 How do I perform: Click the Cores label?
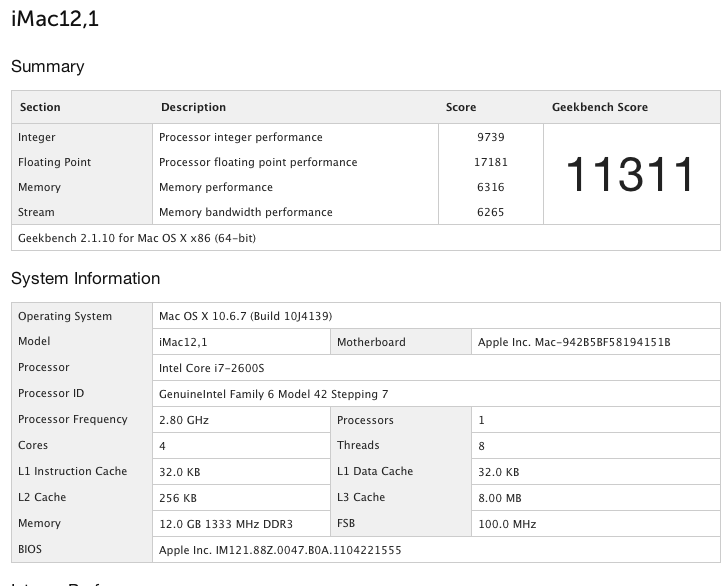point(33,445)
